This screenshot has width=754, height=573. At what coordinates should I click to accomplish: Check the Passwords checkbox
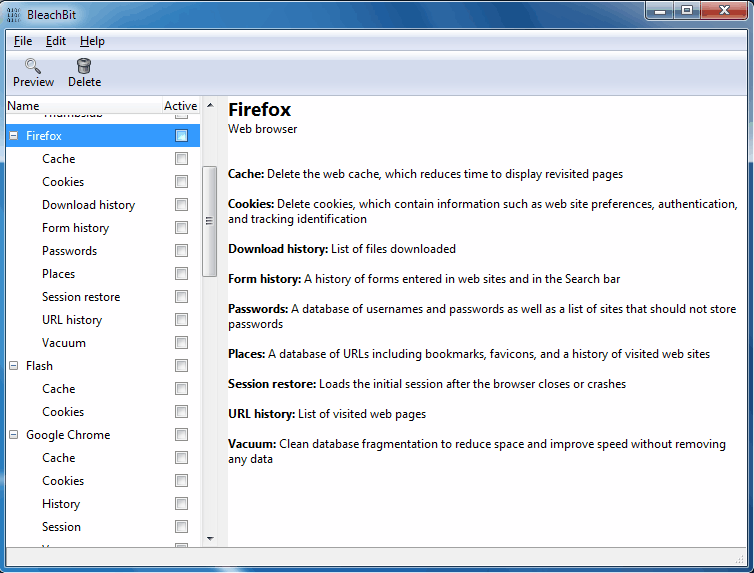click(x=181, y=250)
